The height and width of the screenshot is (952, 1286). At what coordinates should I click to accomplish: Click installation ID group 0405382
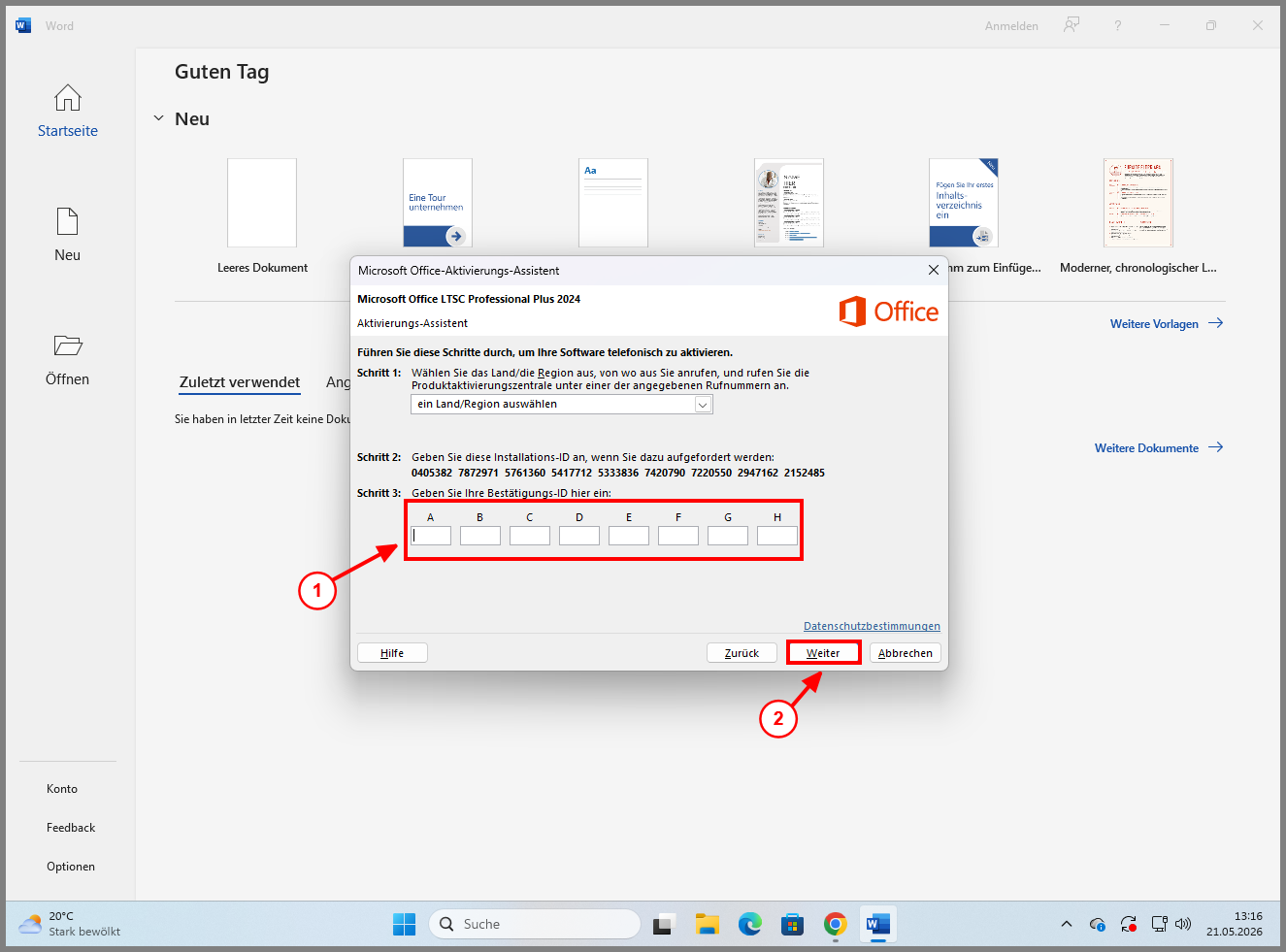432,473
